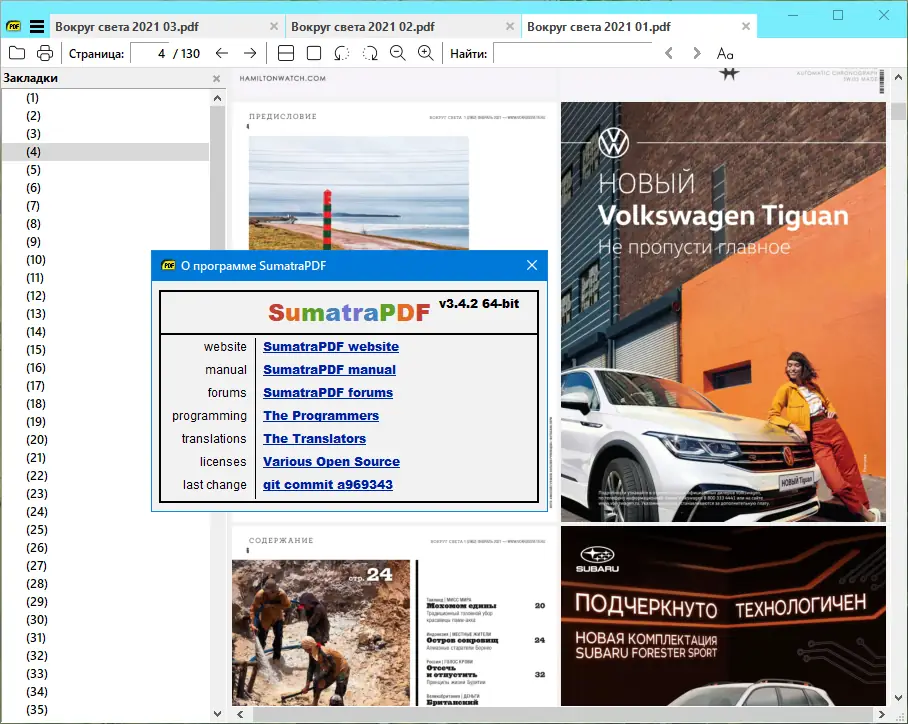Click the Find search field

573,53
